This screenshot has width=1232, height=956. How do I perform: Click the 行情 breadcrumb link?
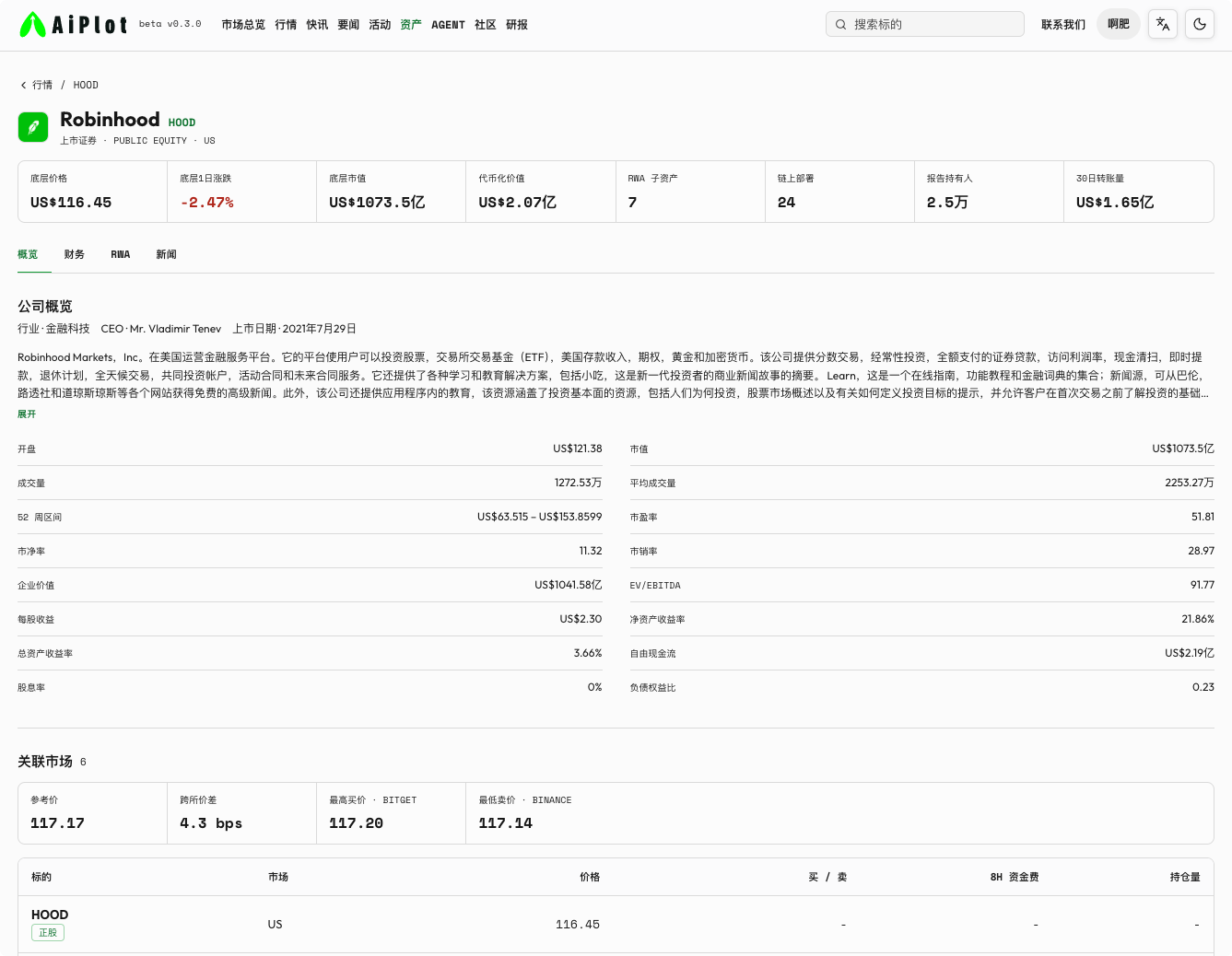[x=42, y=85]
